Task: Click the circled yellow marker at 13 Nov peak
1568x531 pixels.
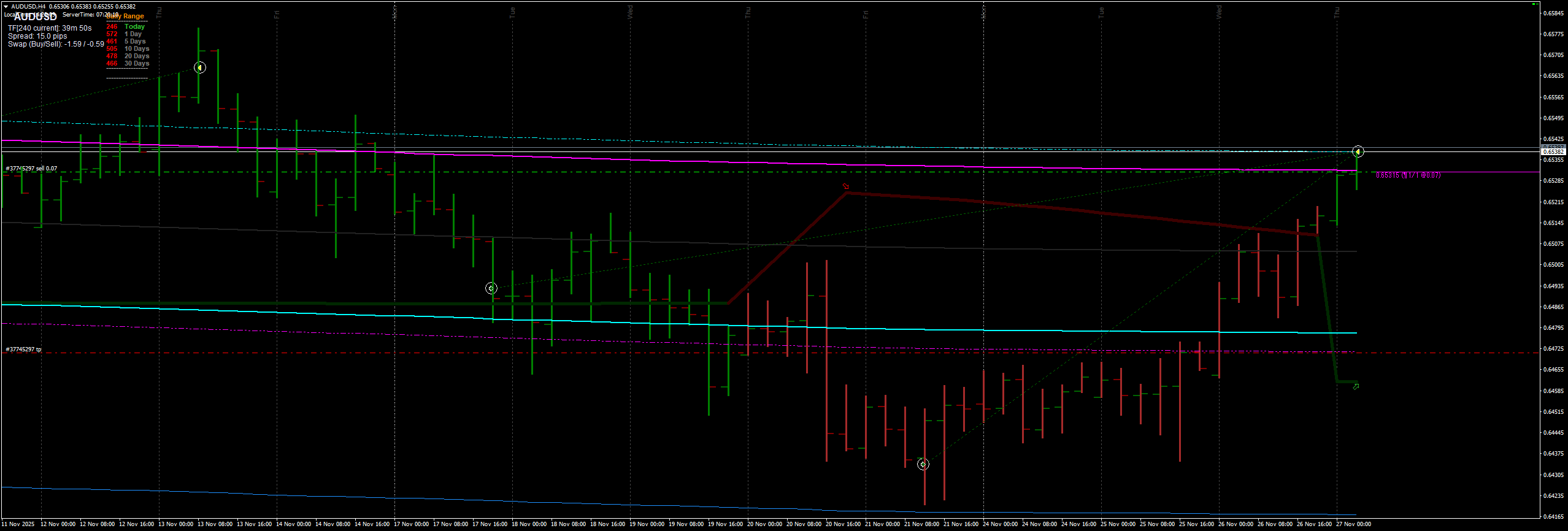Action: click(x=200, y=67)
